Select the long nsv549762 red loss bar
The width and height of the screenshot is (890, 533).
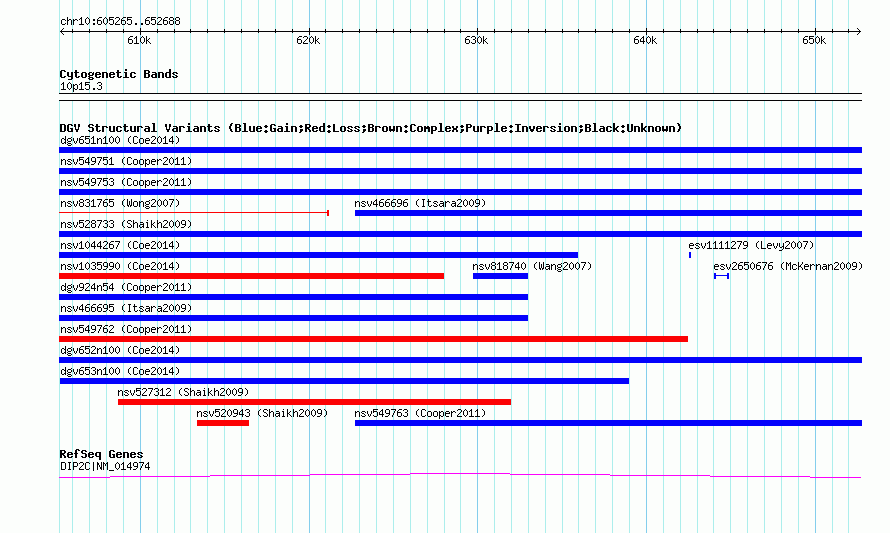click(x=373, y=339)
